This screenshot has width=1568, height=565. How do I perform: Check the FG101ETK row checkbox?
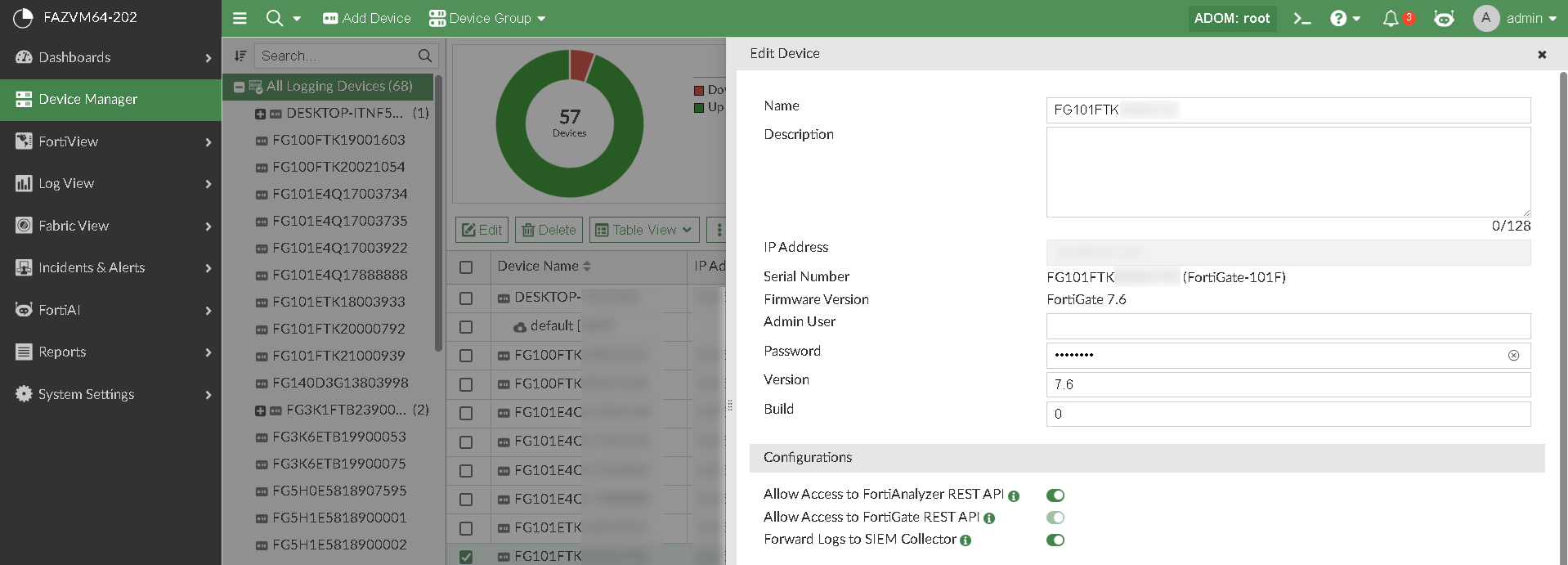pos(466,528)
